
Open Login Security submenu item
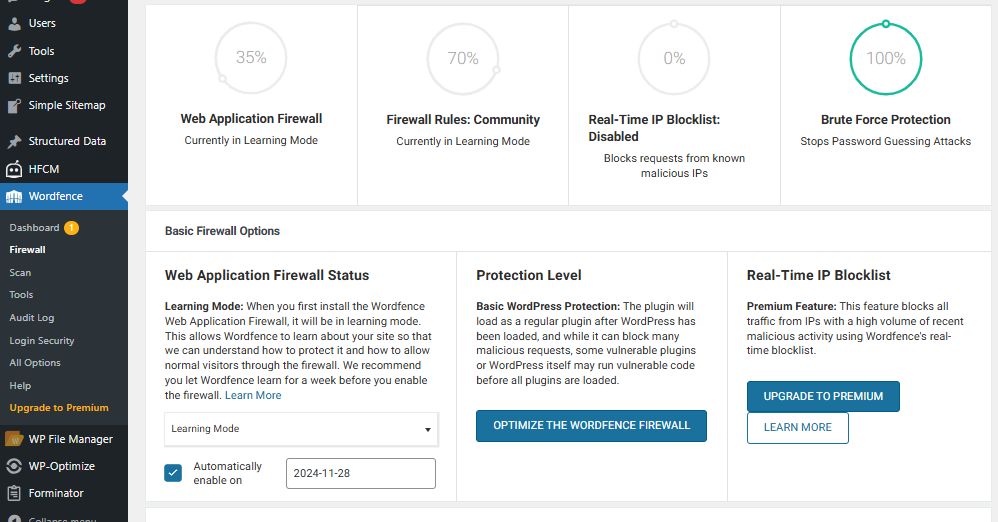coord(42,341)
